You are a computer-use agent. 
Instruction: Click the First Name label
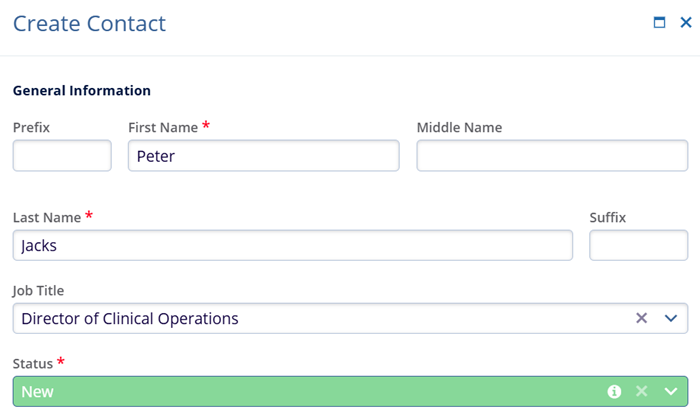click(164, 127)
